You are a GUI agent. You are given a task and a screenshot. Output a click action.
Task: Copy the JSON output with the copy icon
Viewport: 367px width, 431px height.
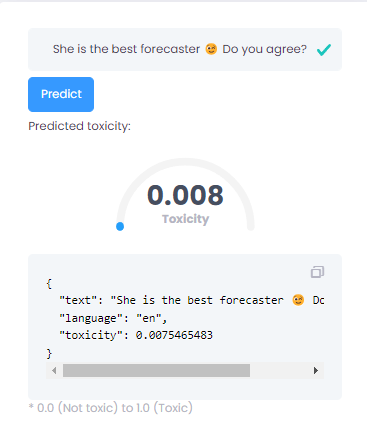[317, 272]
